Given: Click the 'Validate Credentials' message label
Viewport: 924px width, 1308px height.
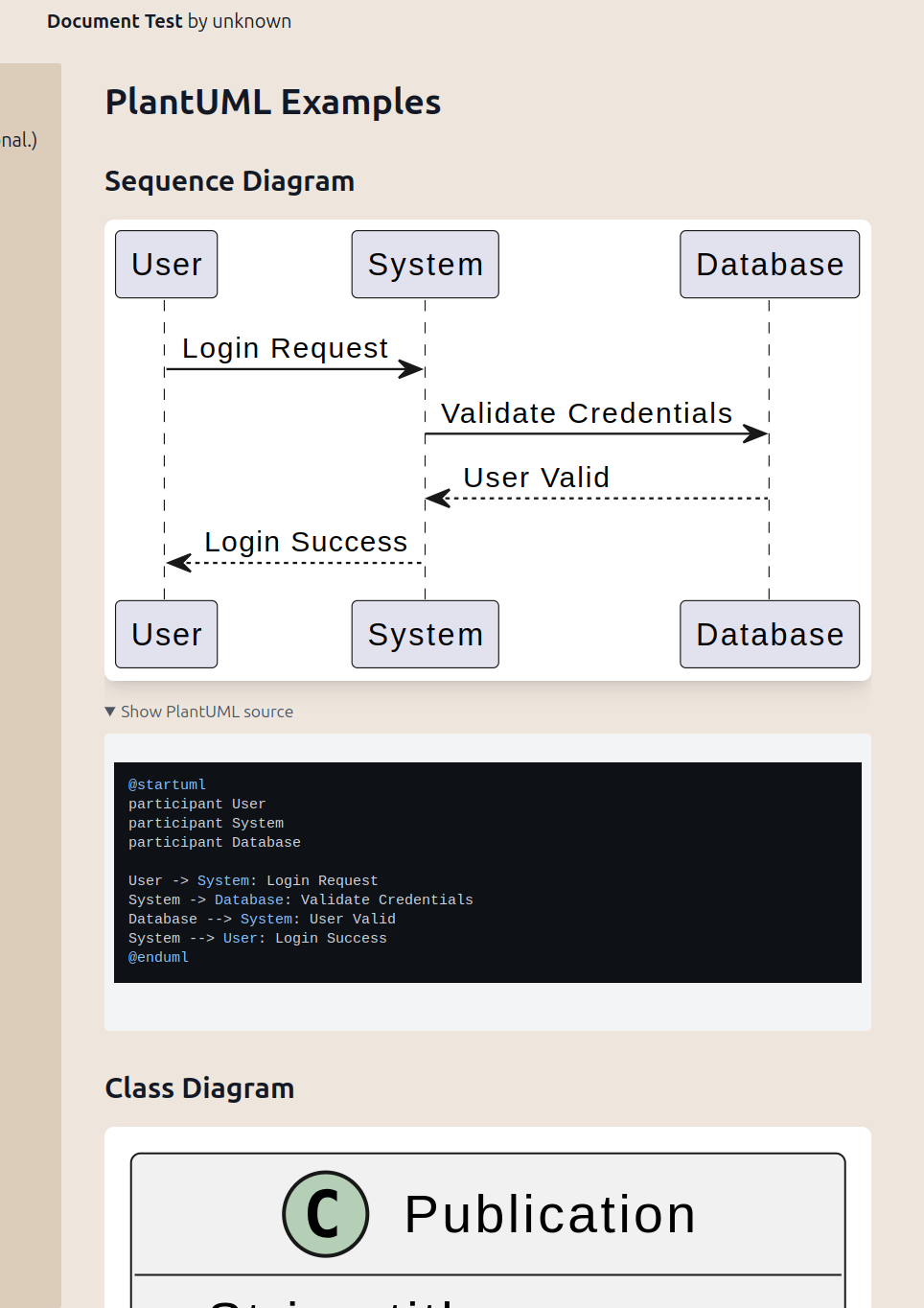Looking at the screenshot, I should point(587,413).
